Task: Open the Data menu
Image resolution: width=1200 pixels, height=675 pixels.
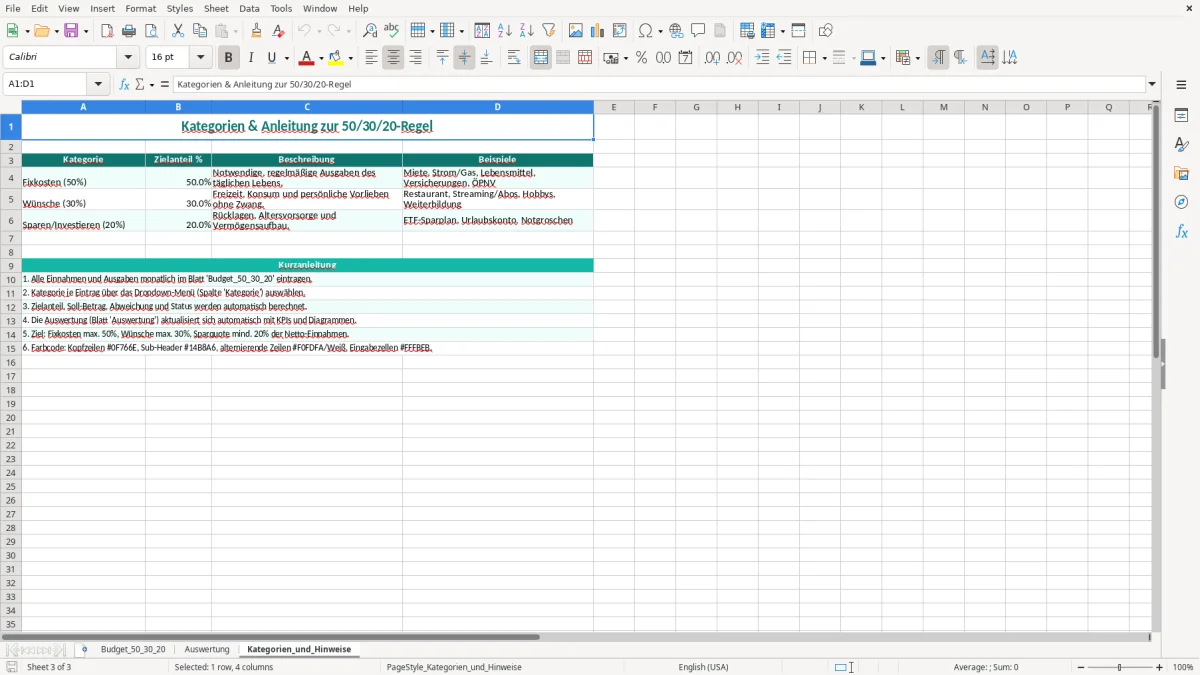Action: tap(249, 8)
